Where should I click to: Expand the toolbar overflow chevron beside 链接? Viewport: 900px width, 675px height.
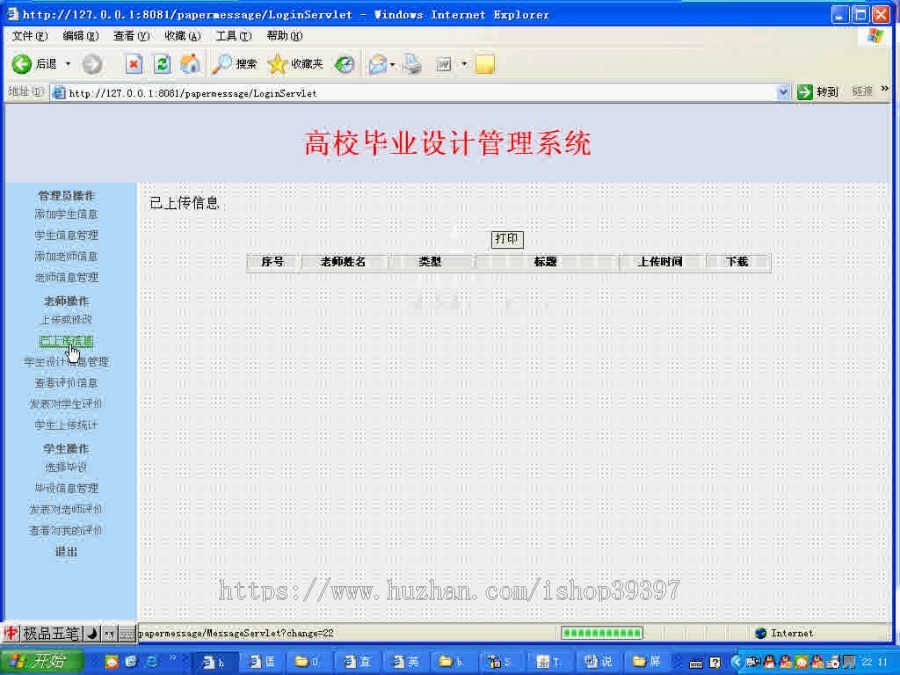point(885,88)
